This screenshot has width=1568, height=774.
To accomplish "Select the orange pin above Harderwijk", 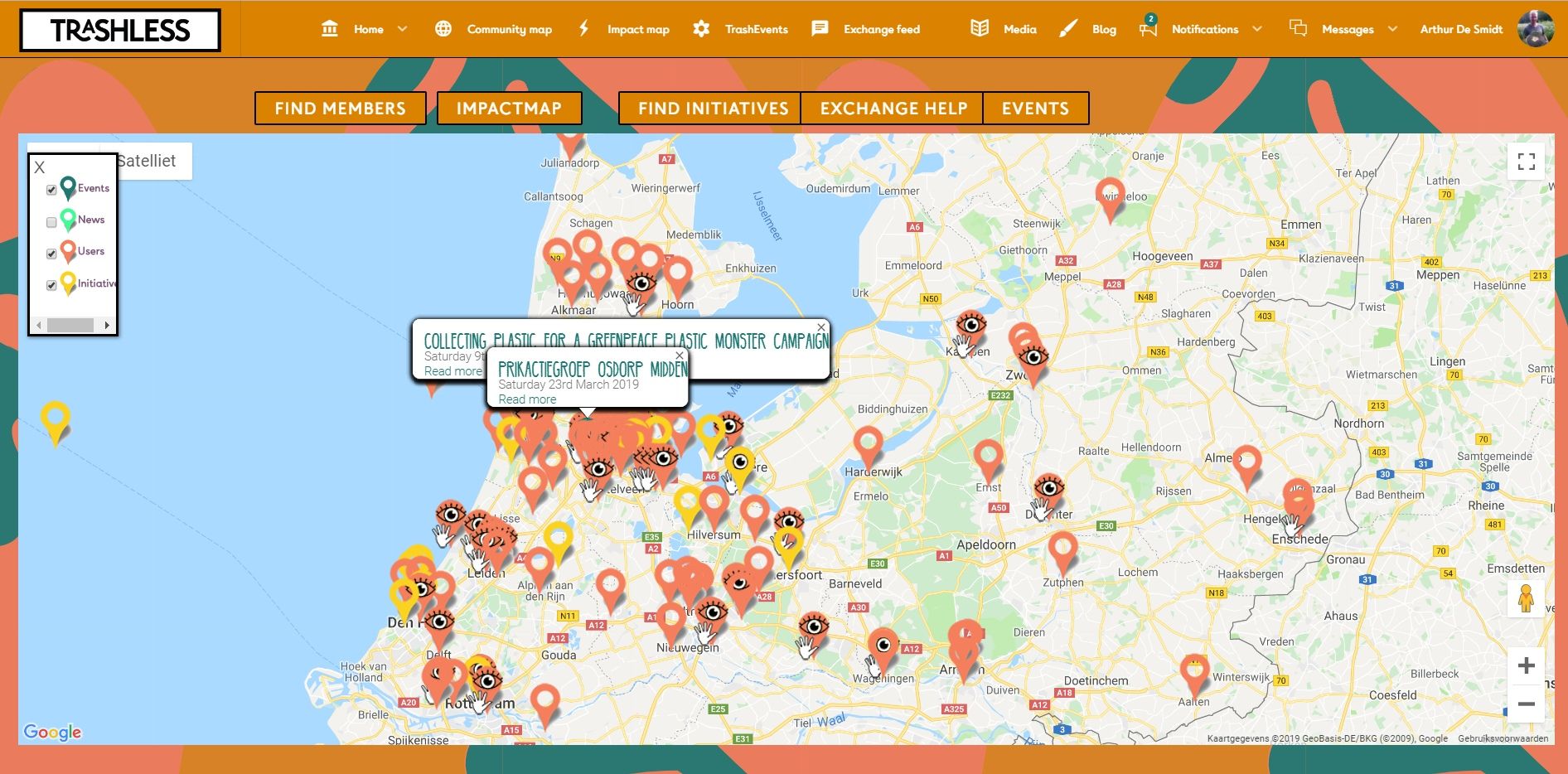I will coord(868,447).
